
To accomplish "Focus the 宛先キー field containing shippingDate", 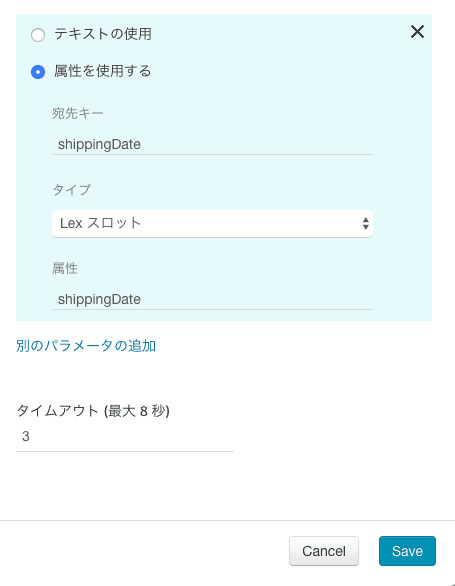I will click(x=212, y=144).
